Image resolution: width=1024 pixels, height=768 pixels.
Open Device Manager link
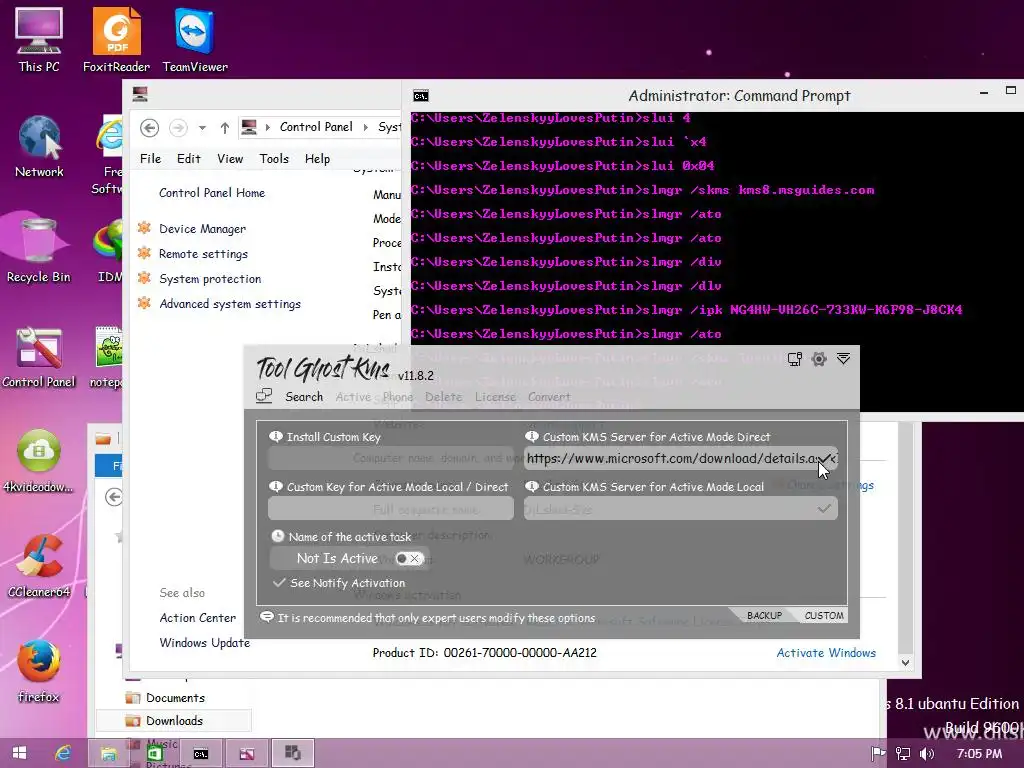click(202, 229)
